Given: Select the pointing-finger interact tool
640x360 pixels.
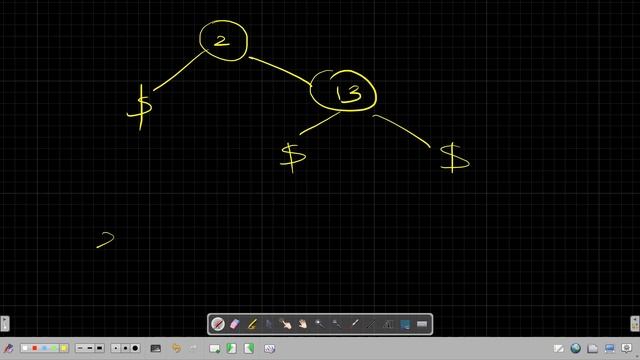Looking at the screenshot, I should (x=286, y=324).
